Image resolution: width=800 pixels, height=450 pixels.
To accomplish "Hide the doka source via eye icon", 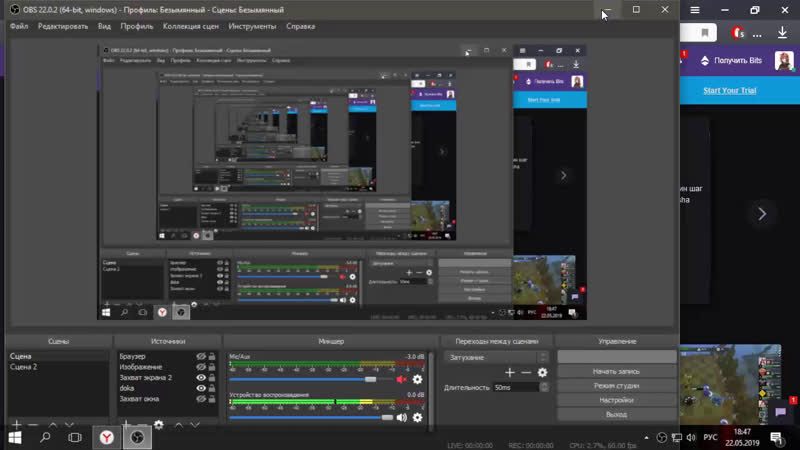I will [201, 388].
